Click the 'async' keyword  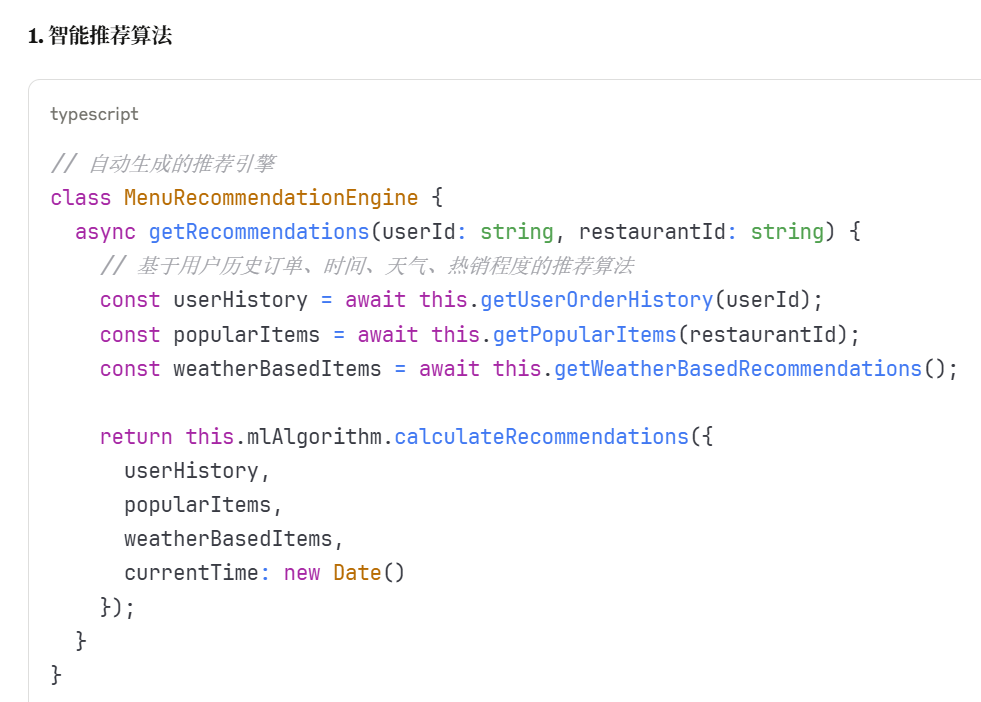(x=105, y=232)
